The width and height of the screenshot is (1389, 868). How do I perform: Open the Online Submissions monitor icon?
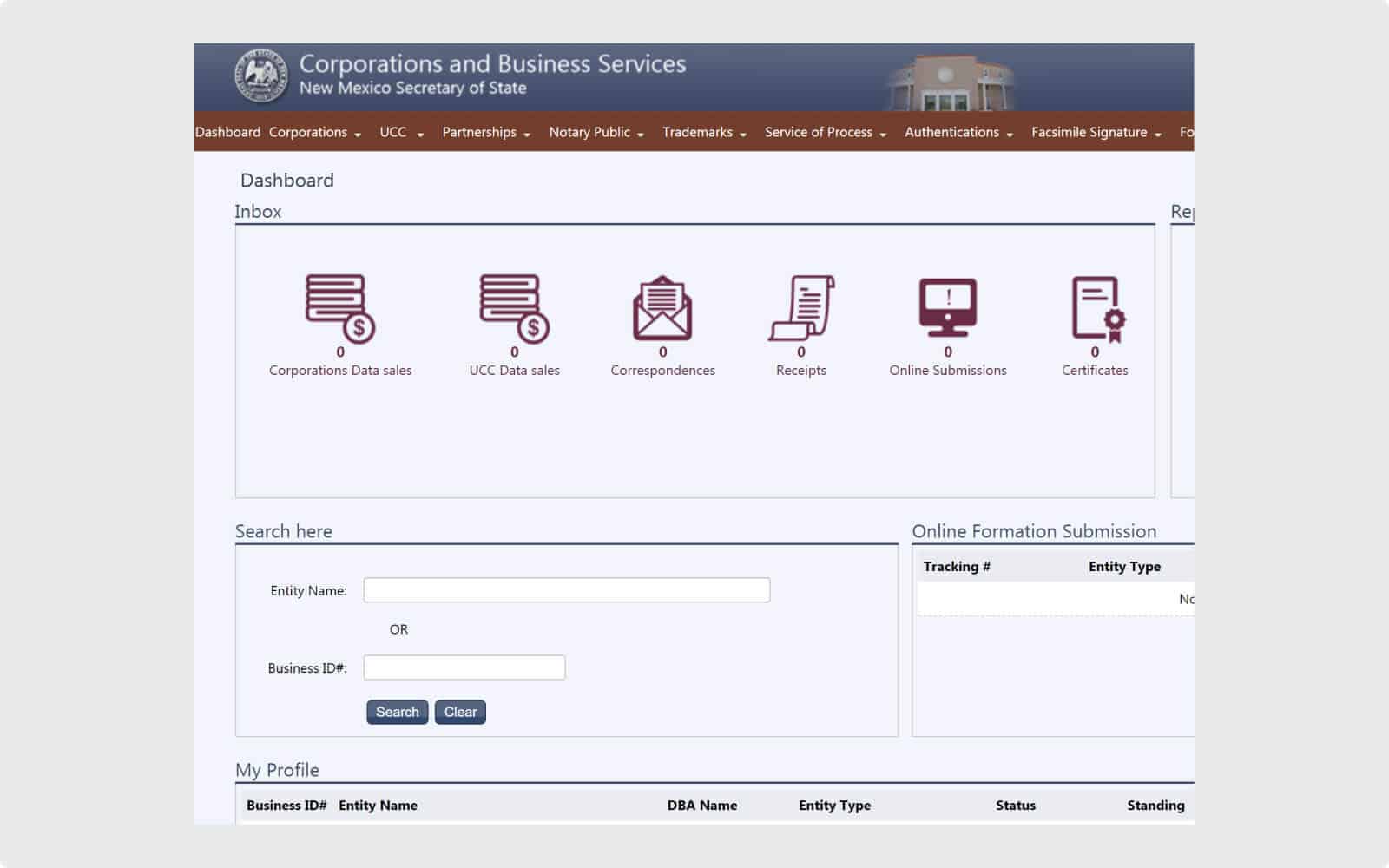pyautogui.click(x=948, y=308)
